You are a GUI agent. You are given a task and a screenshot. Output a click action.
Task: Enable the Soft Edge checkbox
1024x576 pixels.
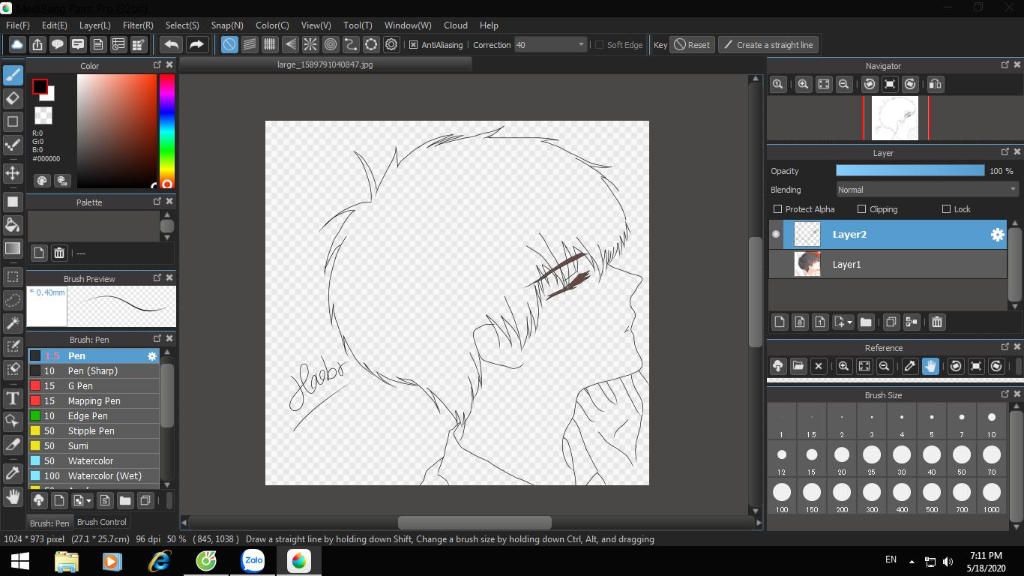point(599,44)
